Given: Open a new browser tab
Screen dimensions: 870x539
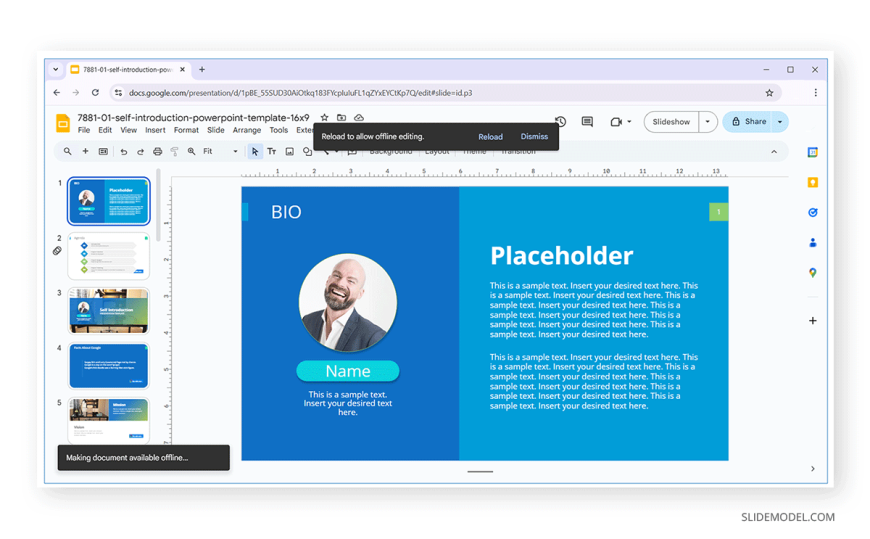Looking at the screenshot, I should coord(202,69).
